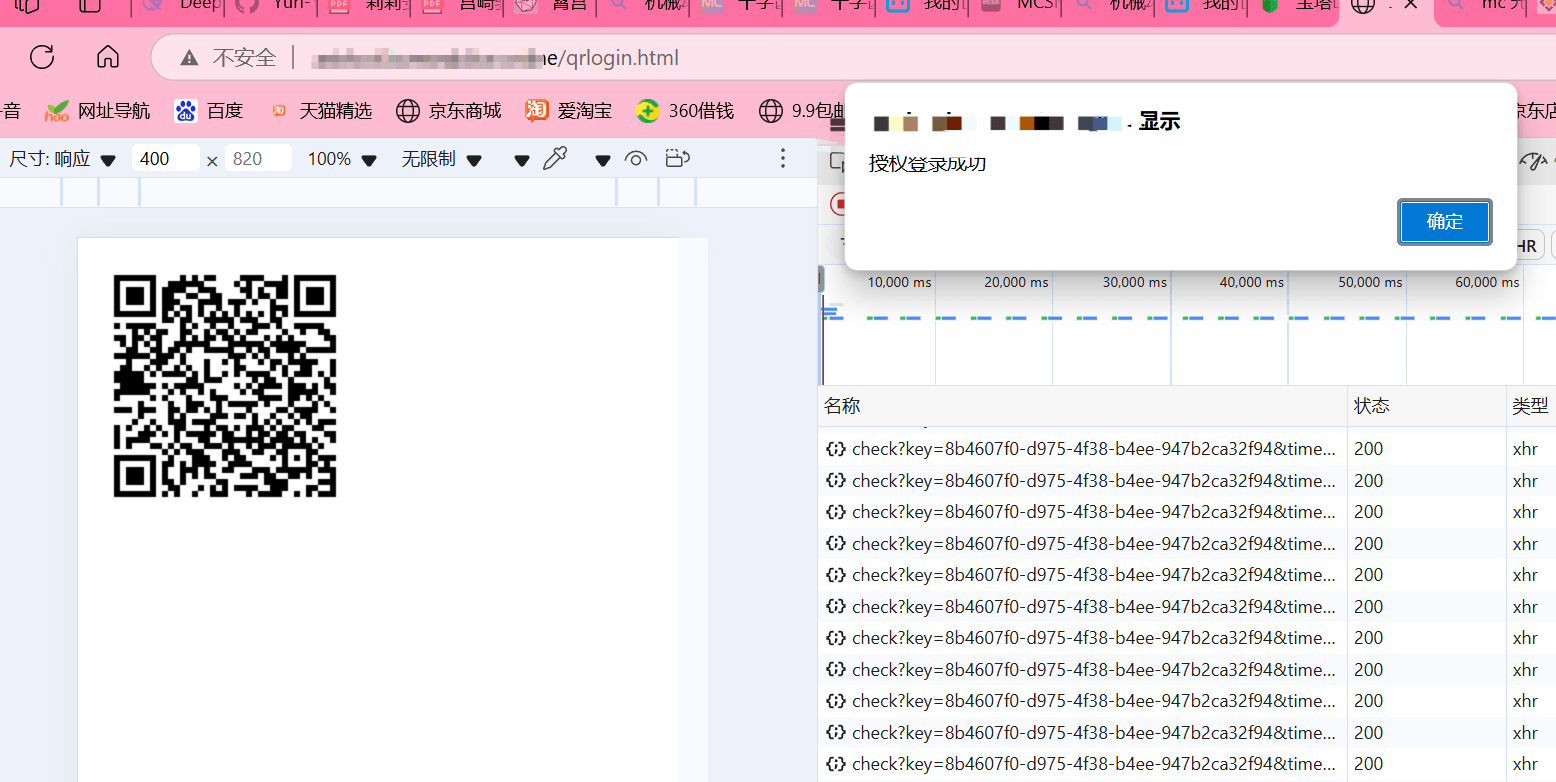Click the 20,000 ms timeline marker

pos(1016,282)
